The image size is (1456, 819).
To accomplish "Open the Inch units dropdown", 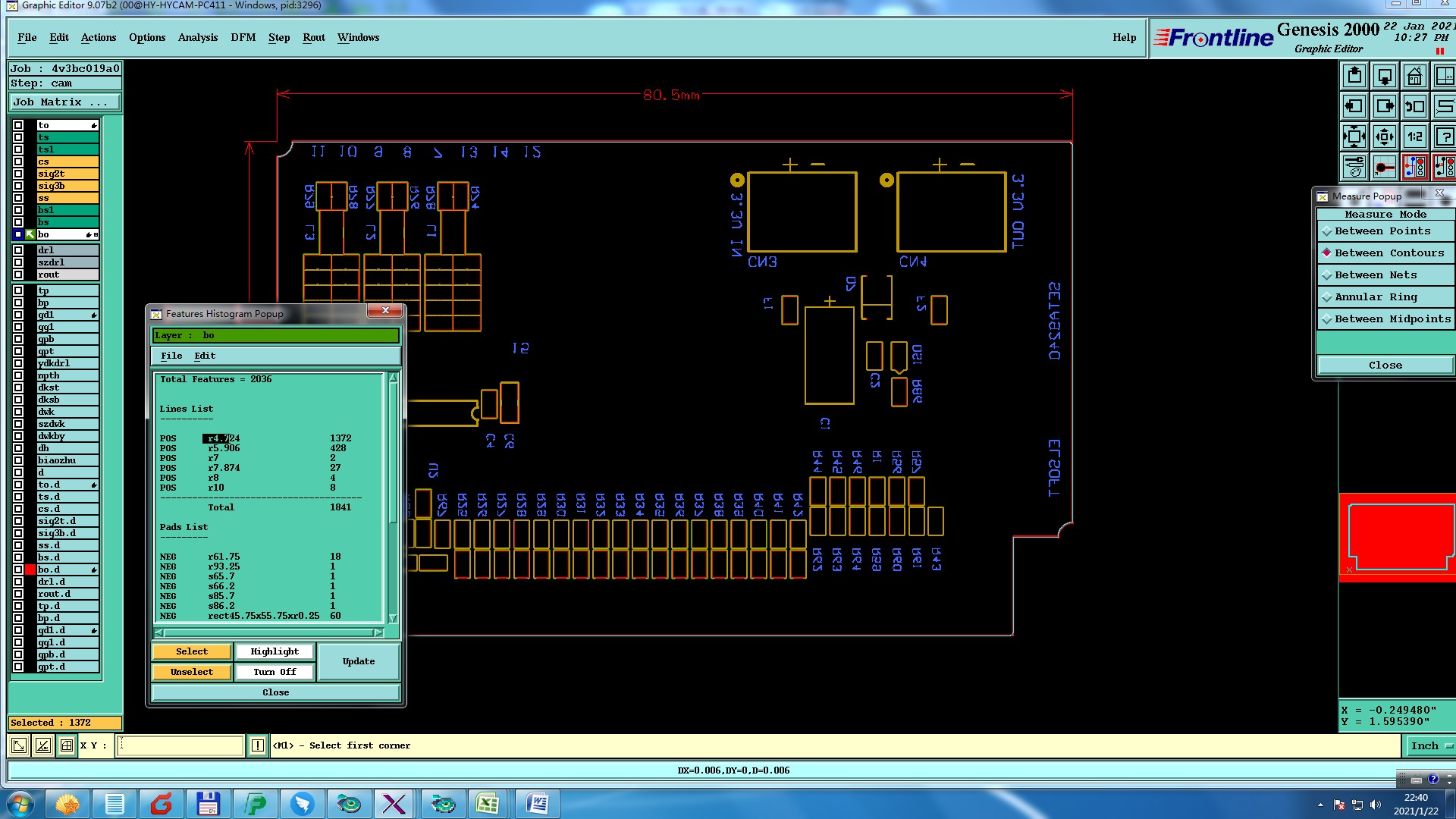I will (x=1430, y=745).
